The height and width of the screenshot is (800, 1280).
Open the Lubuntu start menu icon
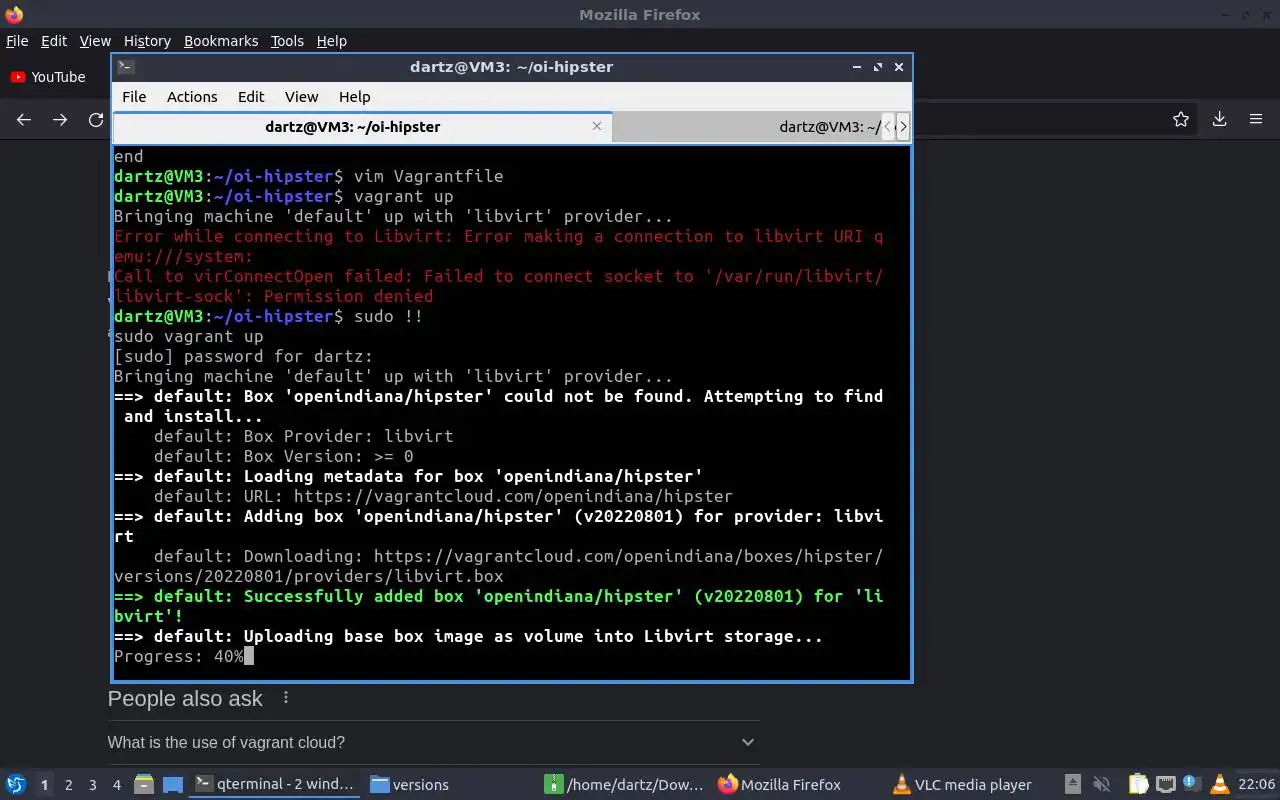coord(15,784)
